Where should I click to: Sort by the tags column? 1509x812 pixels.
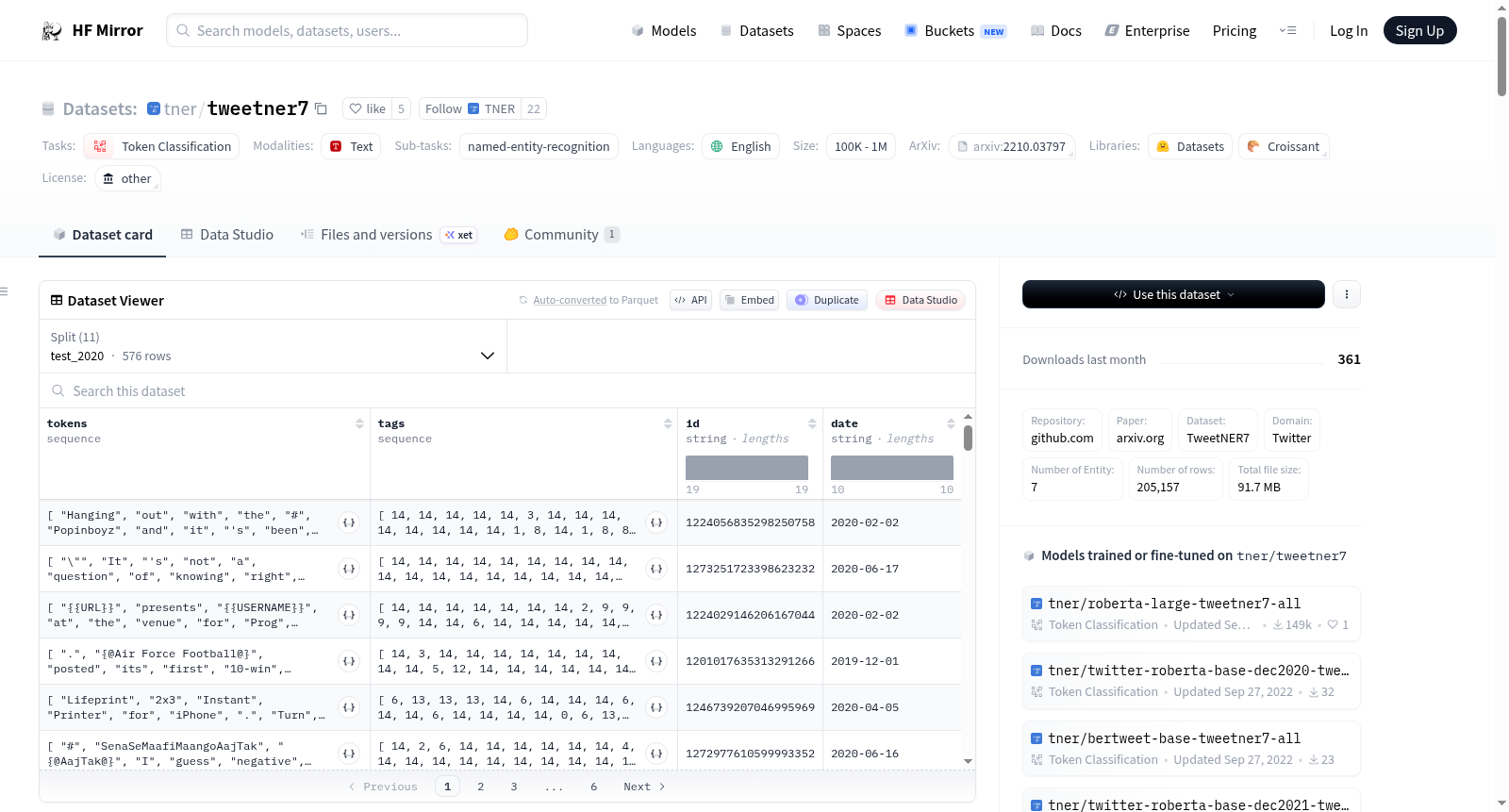[x=668, y=423]
